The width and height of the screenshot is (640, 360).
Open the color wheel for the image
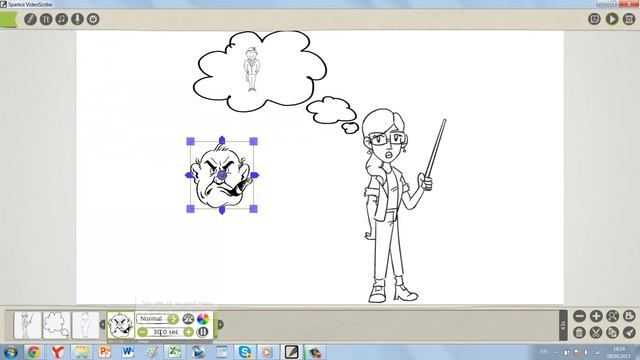(x=203, y=319)
